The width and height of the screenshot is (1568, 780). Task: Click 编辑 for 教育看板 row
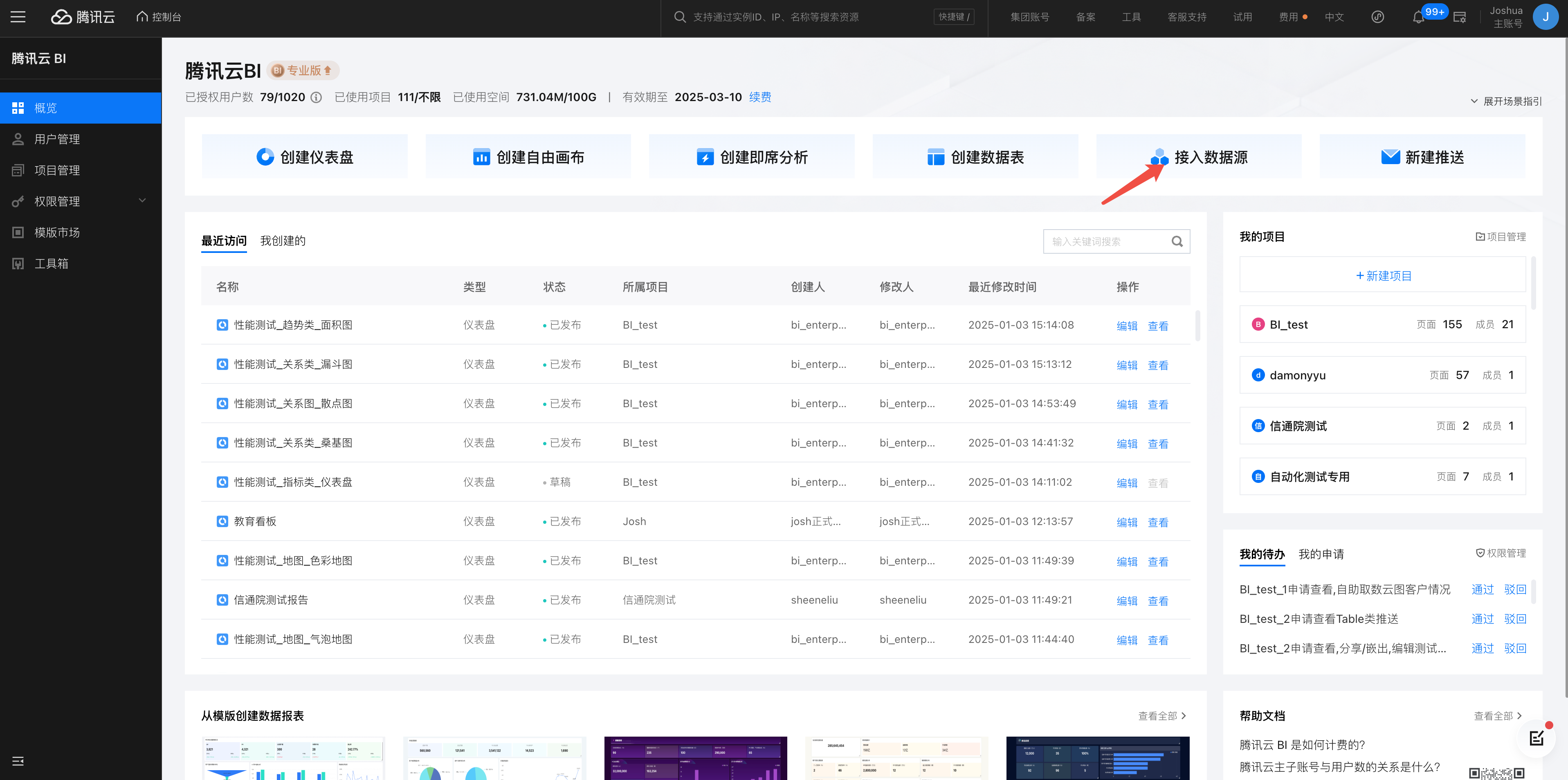point(1127,523)
